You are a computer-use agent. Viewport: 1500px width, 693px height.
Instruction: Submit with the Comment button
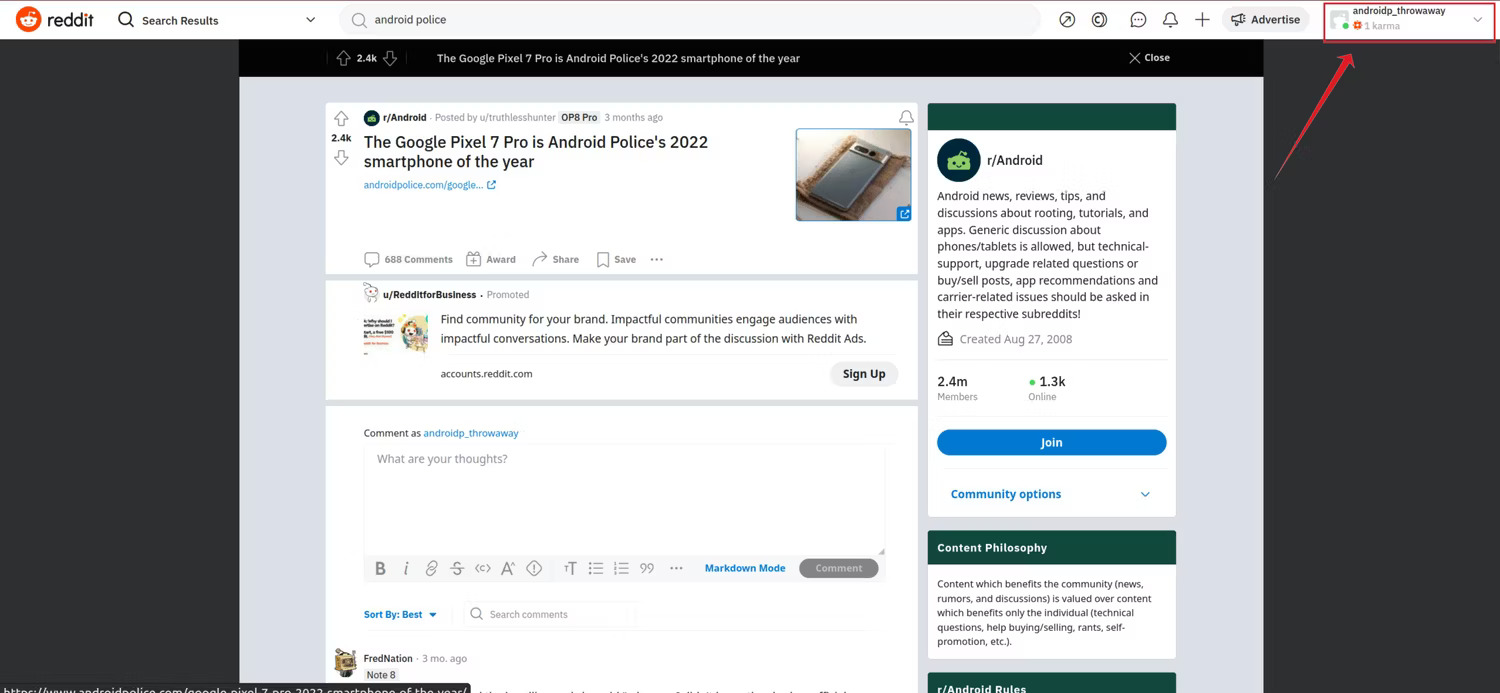[x=838, y=568]
